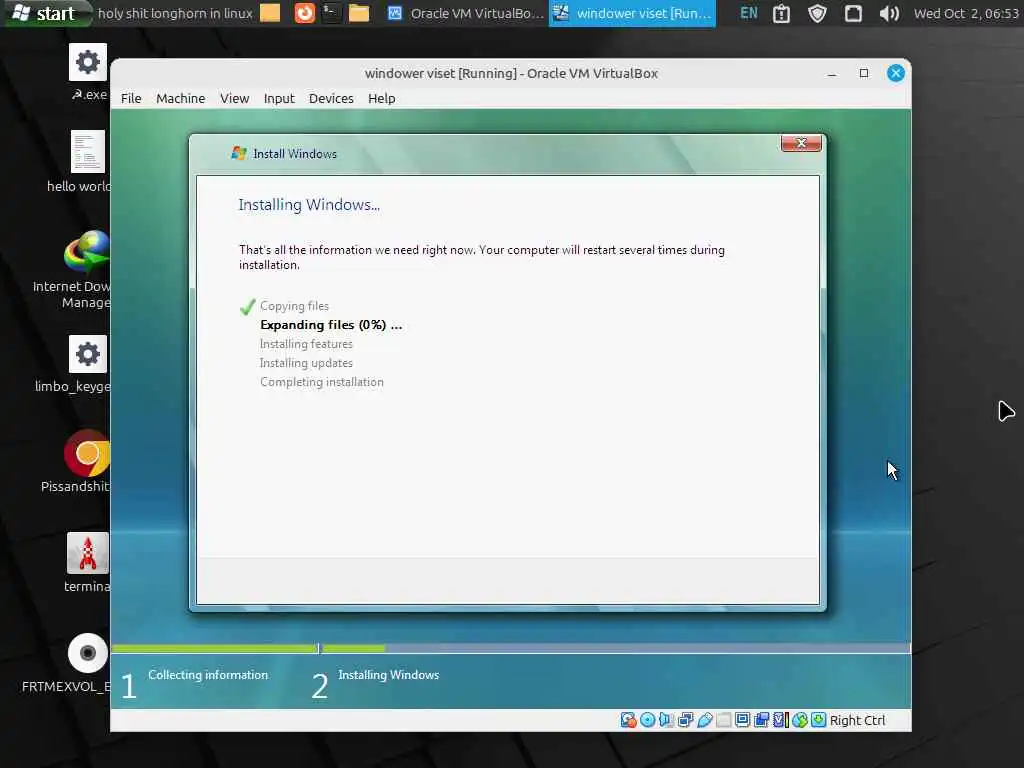Click the optical disc status icon

[x=647, y=720]
